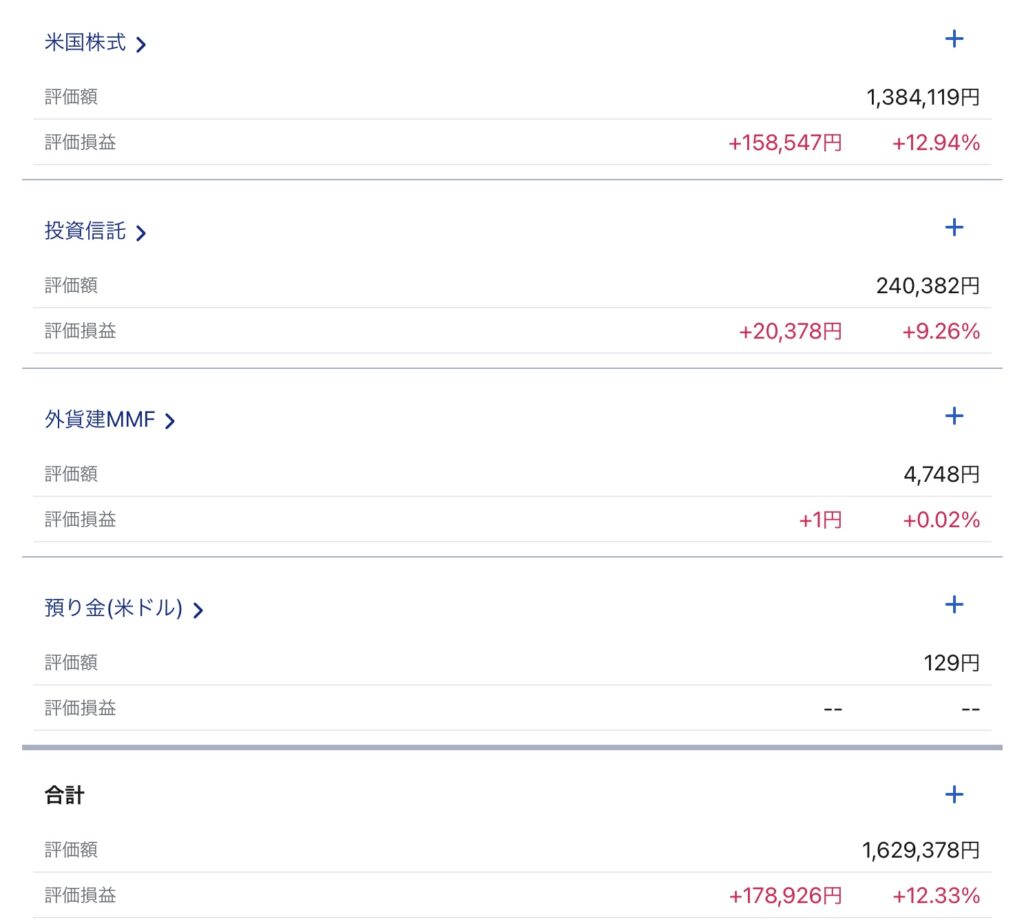Open the 預り金(米ドル) link

(114, 608)
